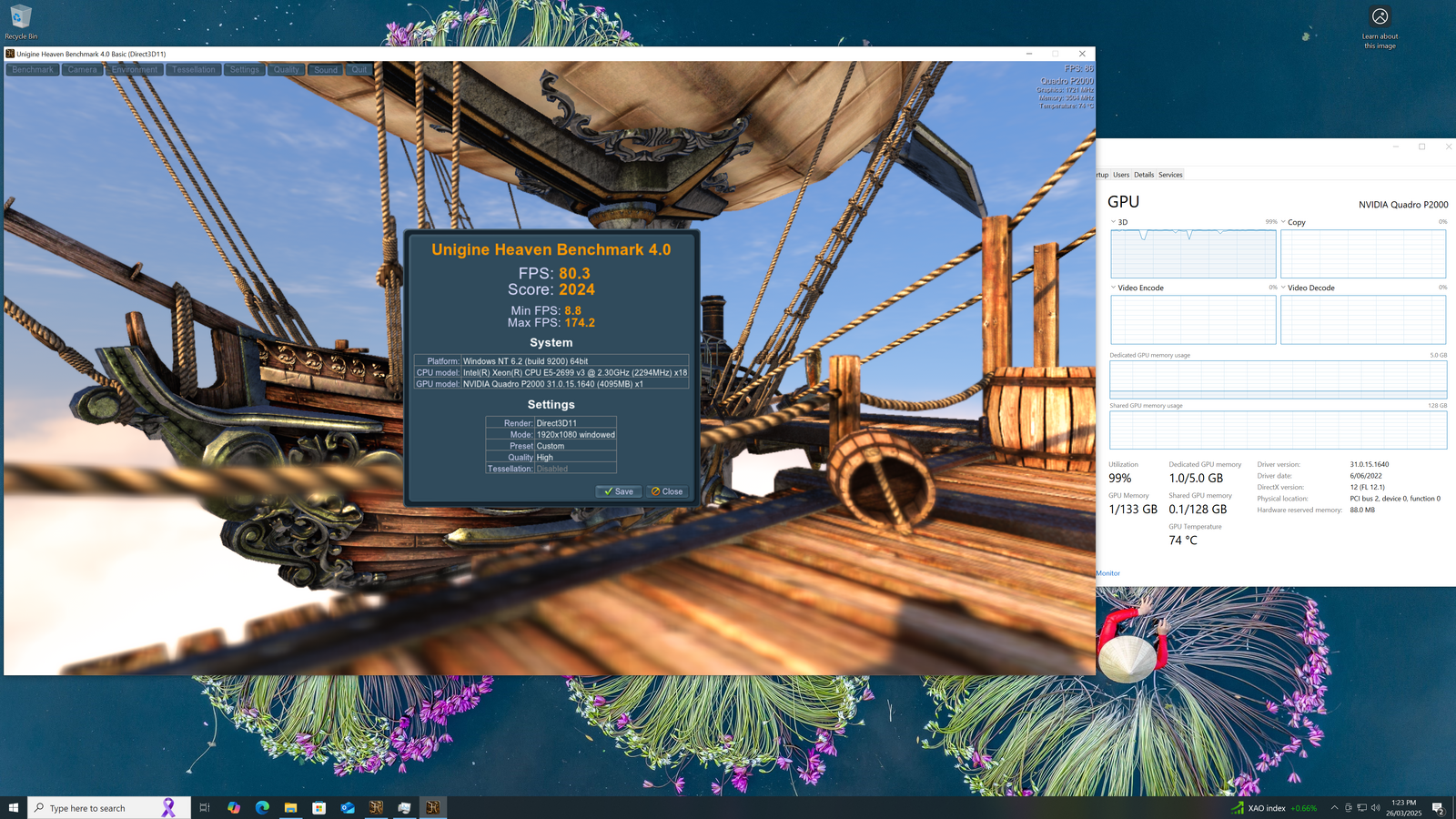
Task: Switch to Users tab in Task Manager
Action: click(x=1121, y=175)
